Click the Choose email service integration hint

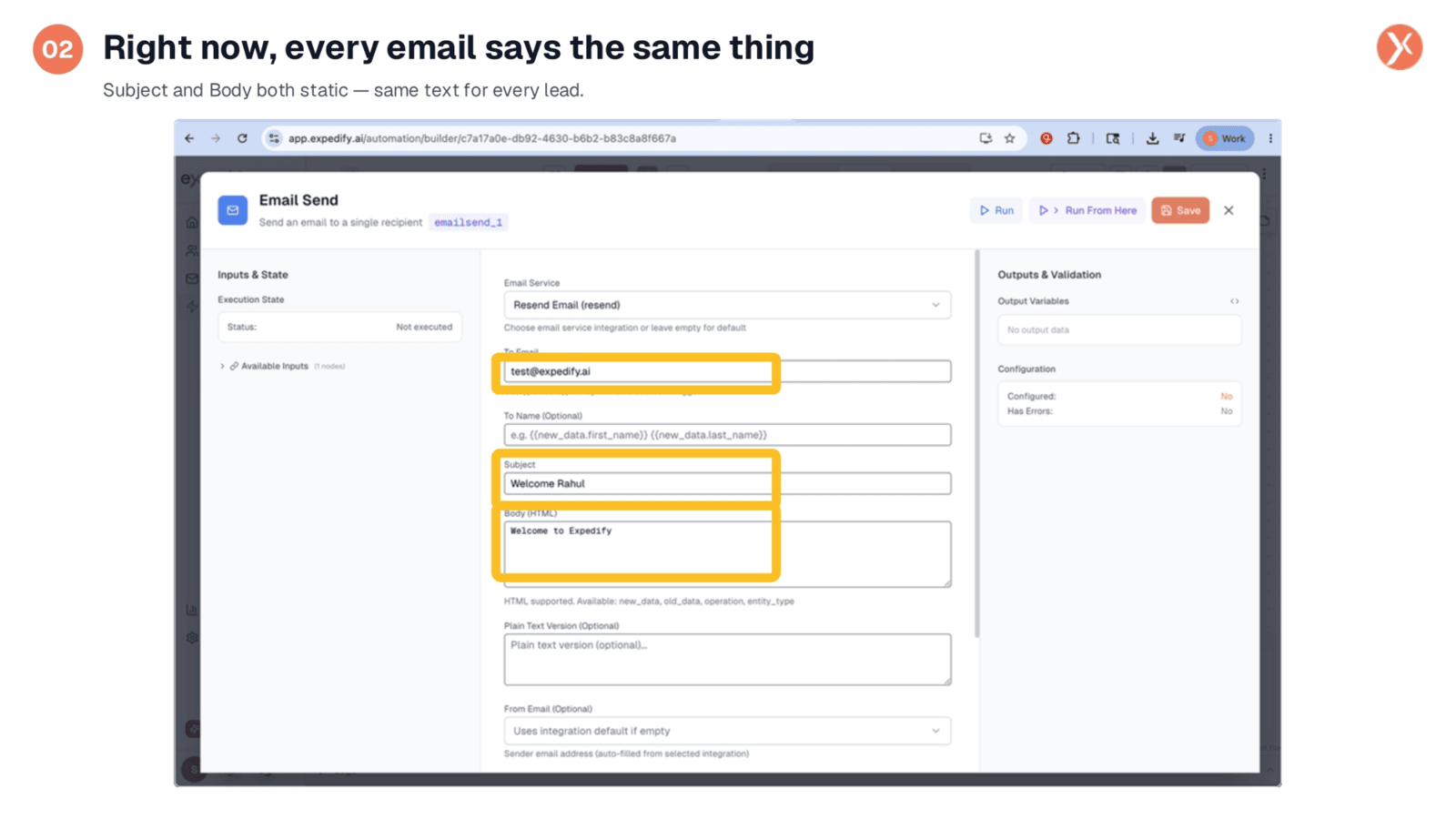click(624, 328)
